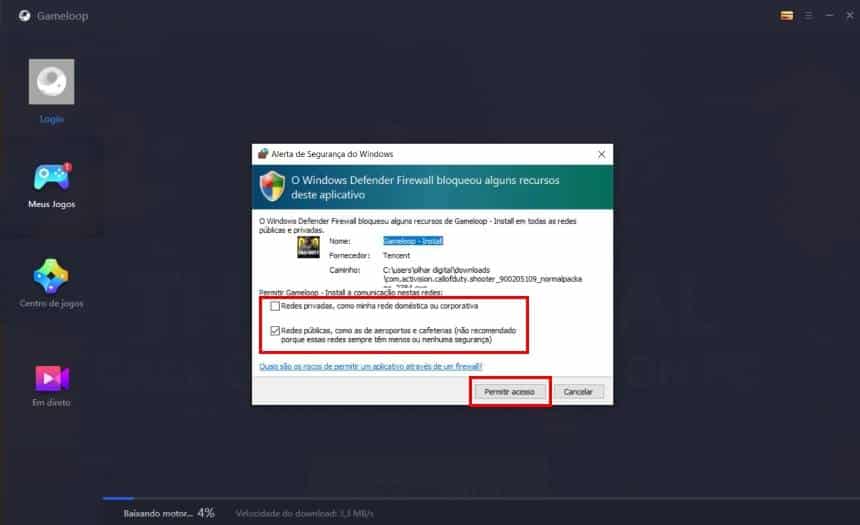
Task: Click Cancelar button in firewall dialog
Action: [578, 392]
